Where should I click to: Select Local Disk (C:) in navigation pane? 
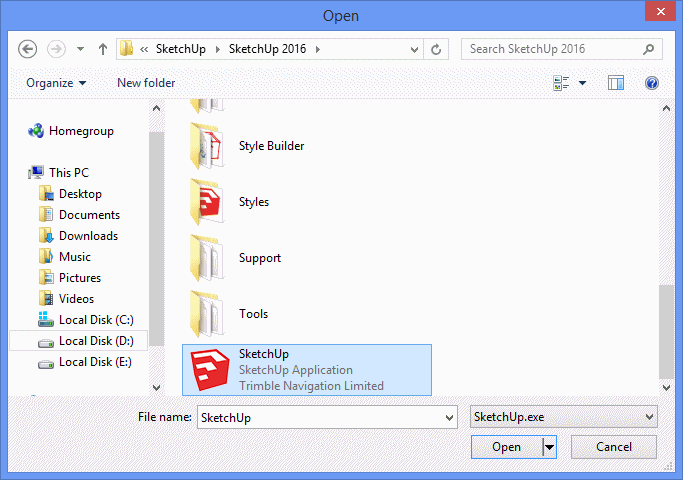click(96, 320)
